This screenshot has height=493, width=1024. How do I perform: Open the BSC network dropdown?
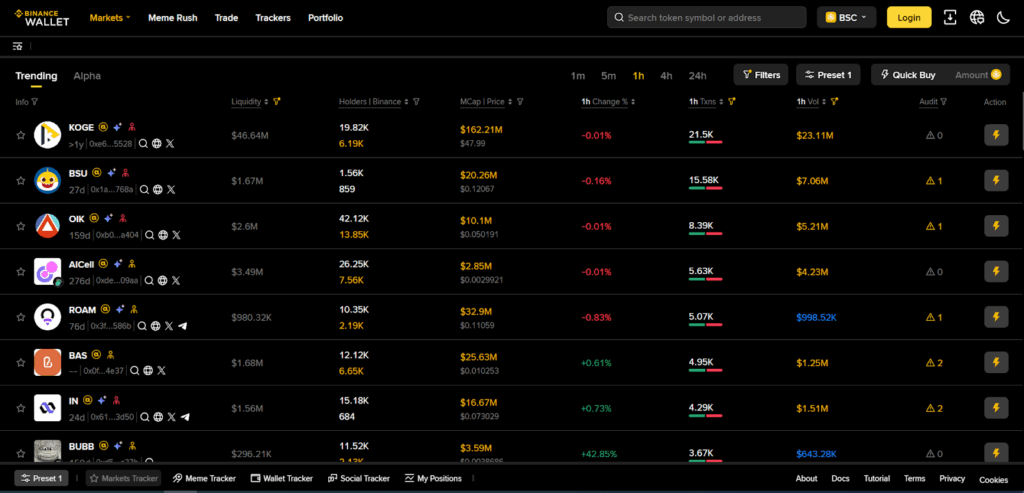tap(847, 17)
